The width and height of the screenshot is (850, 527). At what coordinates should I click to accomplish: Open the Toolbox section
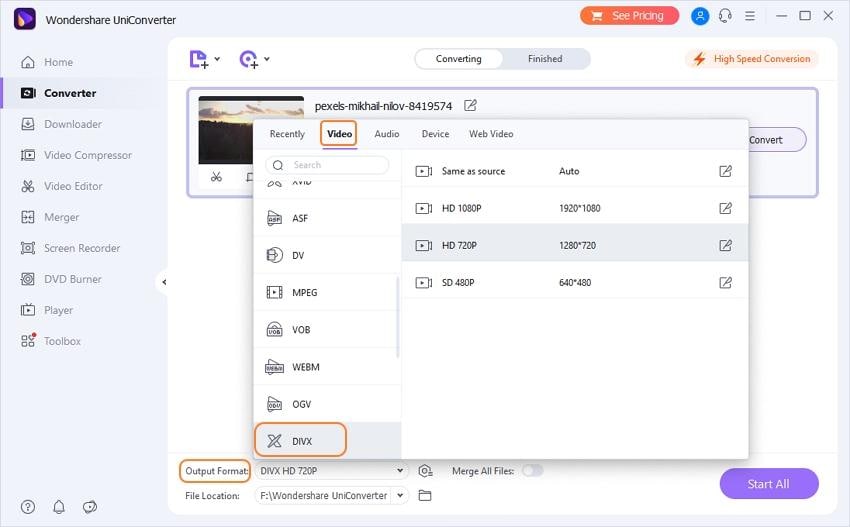click(50, 340)
